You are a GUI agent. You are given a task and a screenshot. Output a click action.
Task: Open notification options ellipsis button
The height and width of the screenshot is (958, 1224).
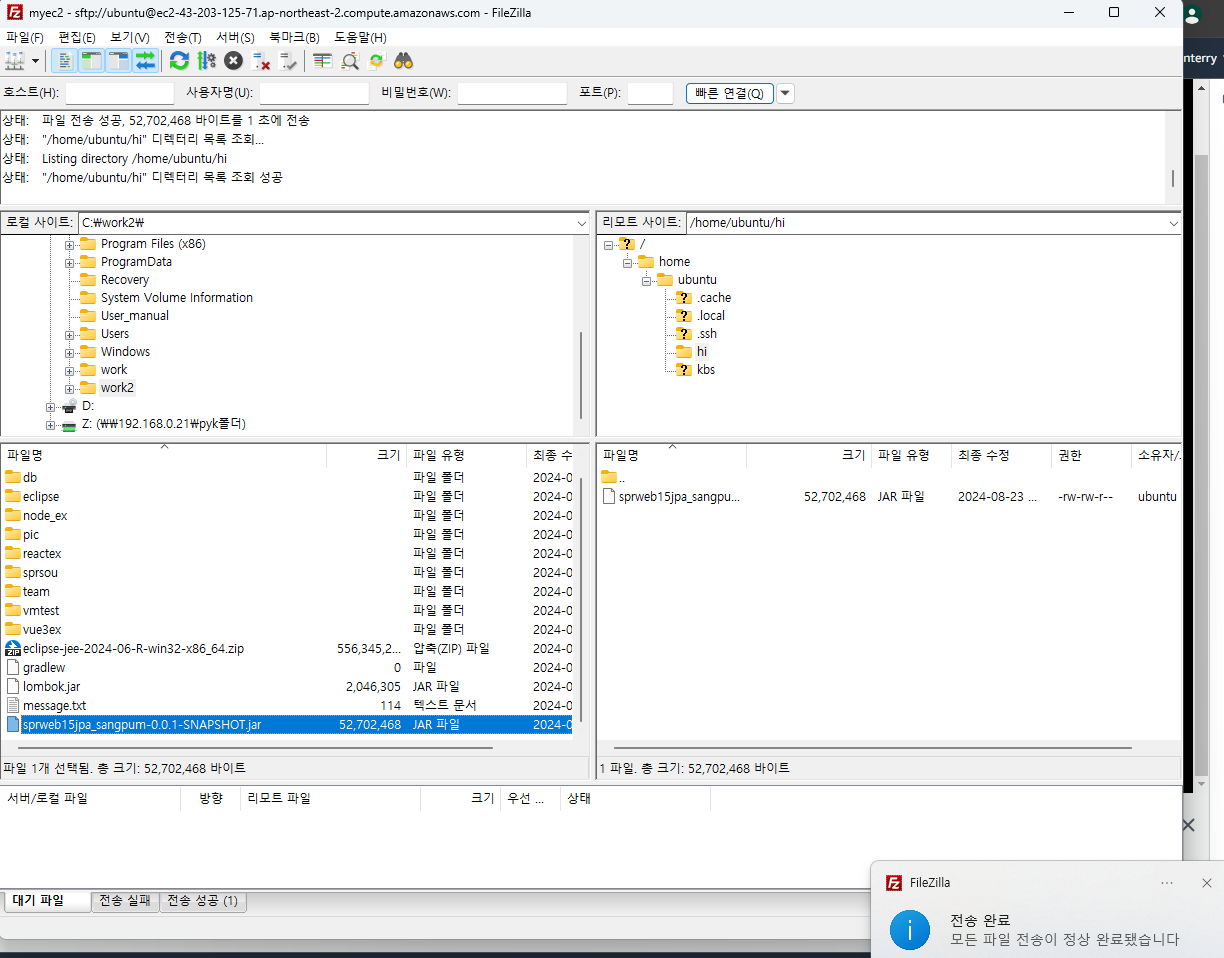pyautogui.click(x=1167, y=883)
